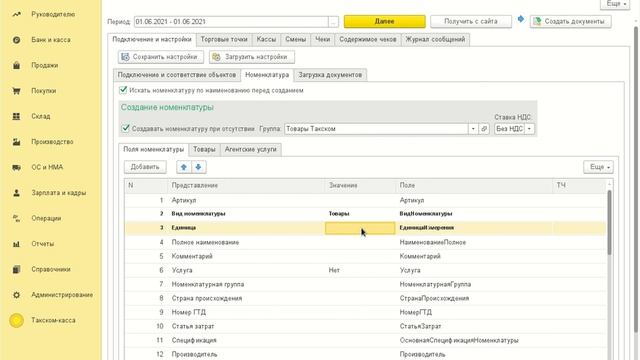Open Руководителю section icon in sidebar
The width and height of the screenshot is (640, 360).
click(16, 14)
